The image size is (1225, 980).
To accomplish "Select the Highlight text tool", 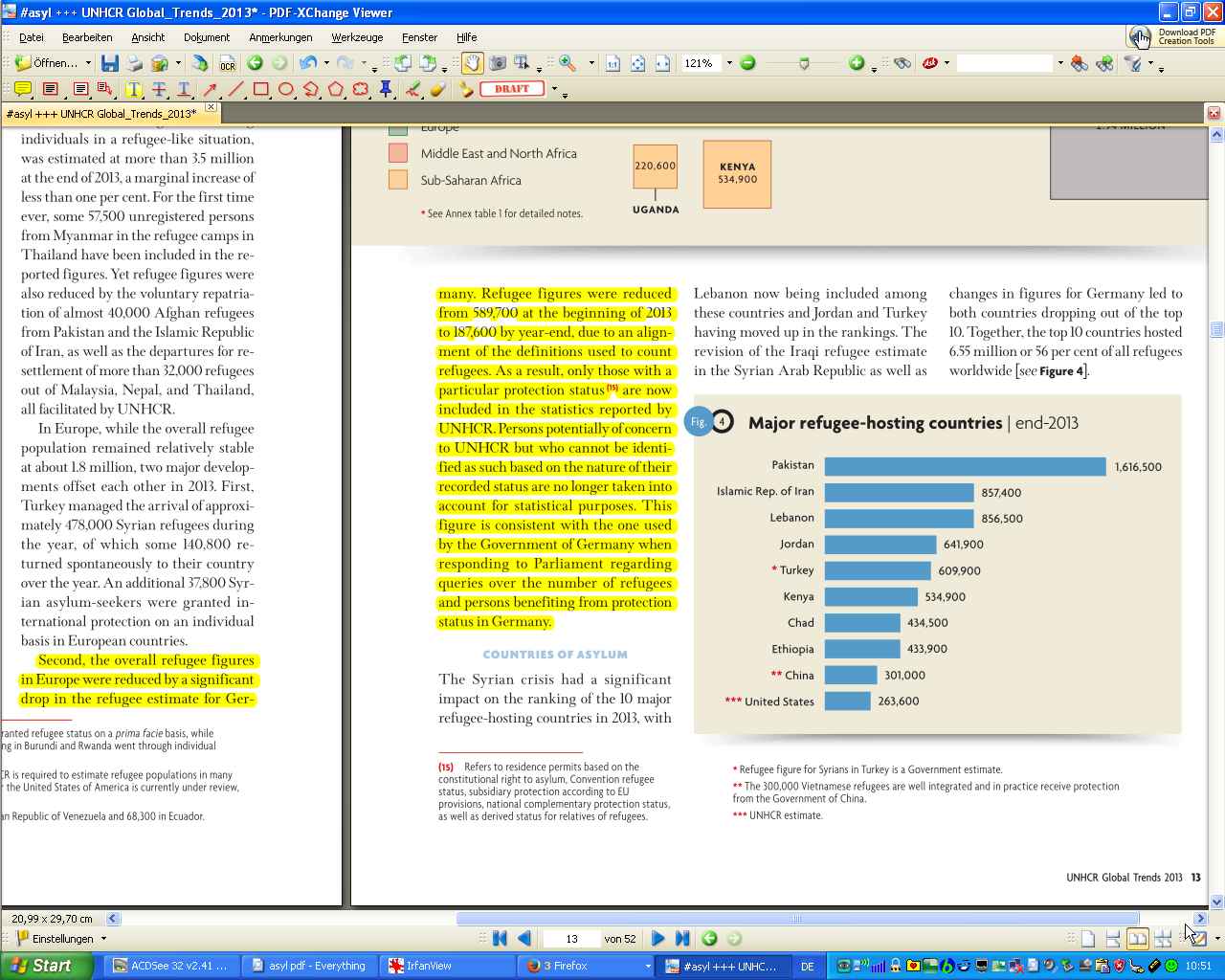I will click(x=133, y=89).
